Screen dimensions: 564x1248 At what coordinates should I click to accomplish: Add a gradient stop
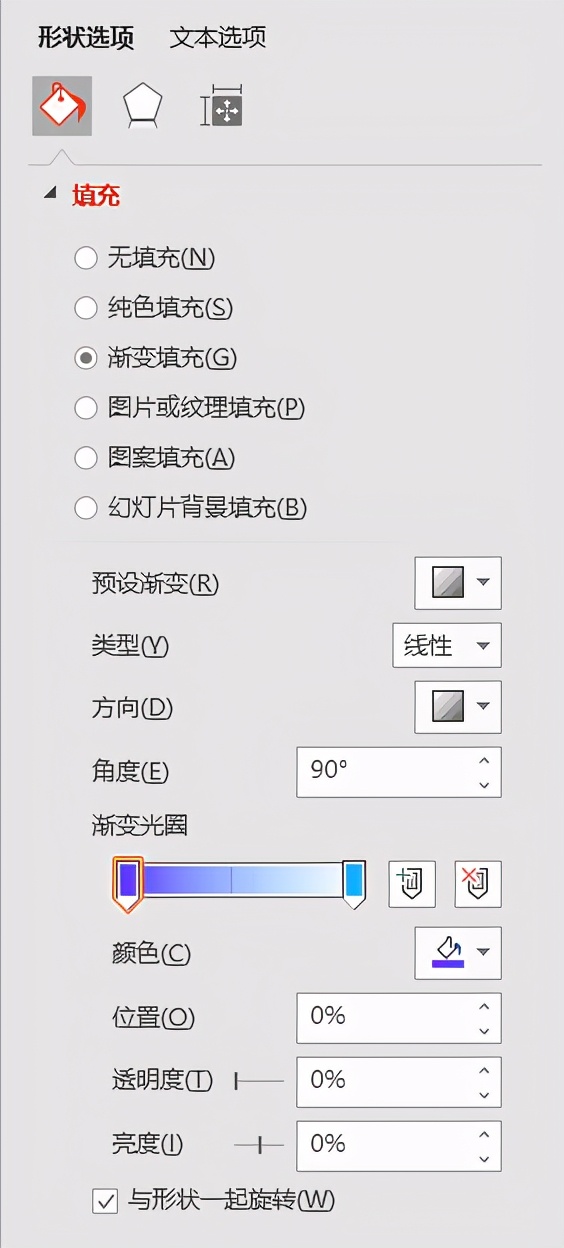pos(412,884)
